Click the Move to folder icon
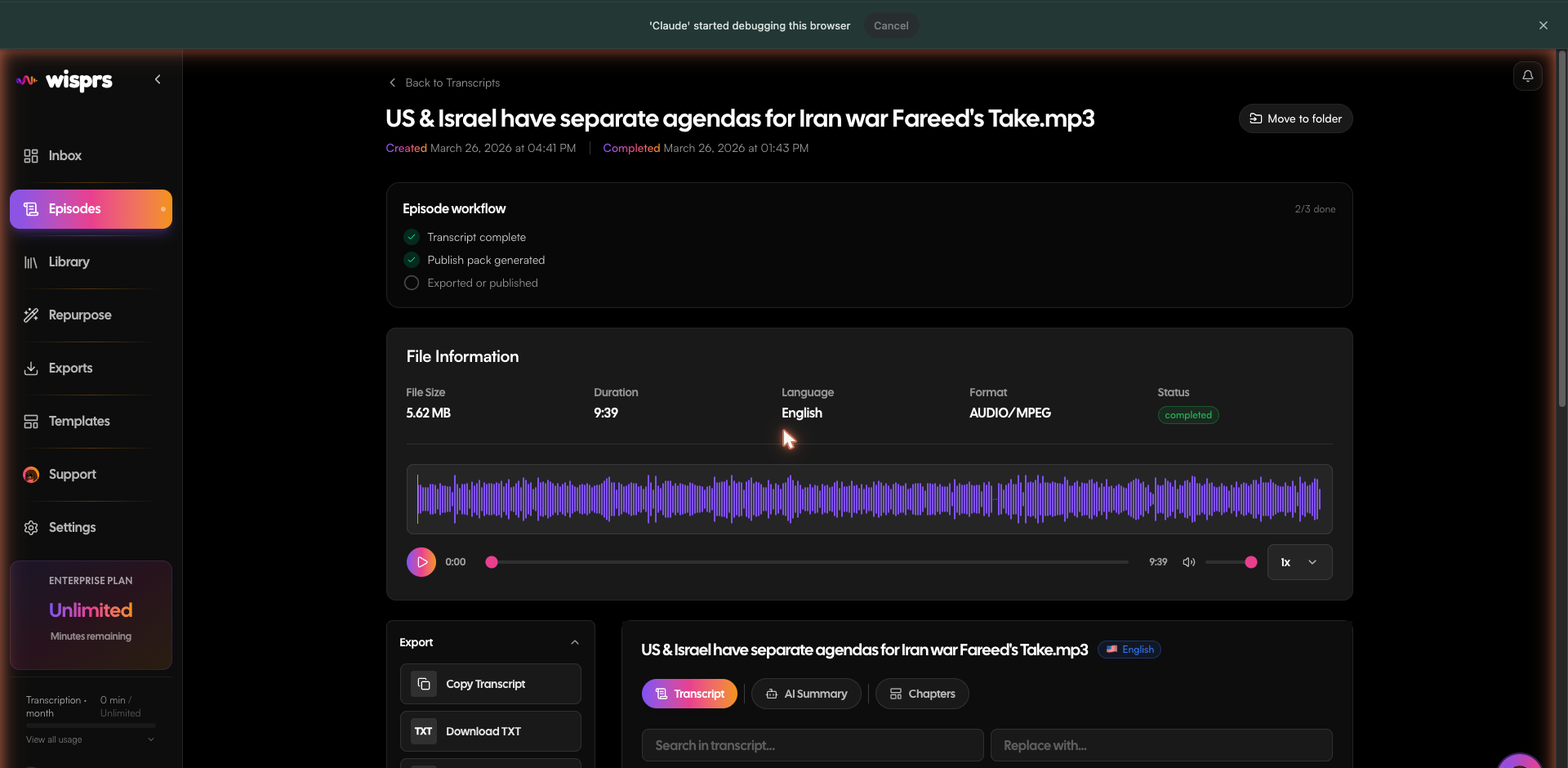This screenshot has height=768, width=1568. coord(1255,118)
